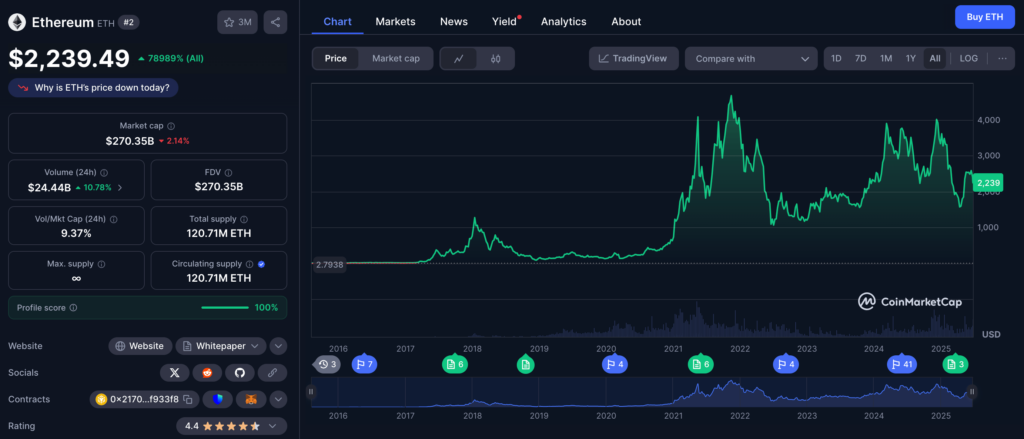This screenshot has height=439, width=1024.
Task: Switch chart to Price view
Action: pyautogui.click(x=336, y=59)
